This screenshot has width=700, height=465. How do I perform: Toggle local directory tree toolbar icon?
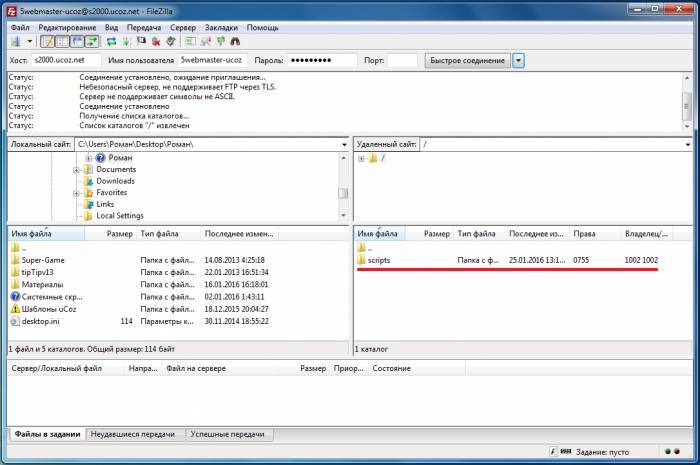point(62,42)
